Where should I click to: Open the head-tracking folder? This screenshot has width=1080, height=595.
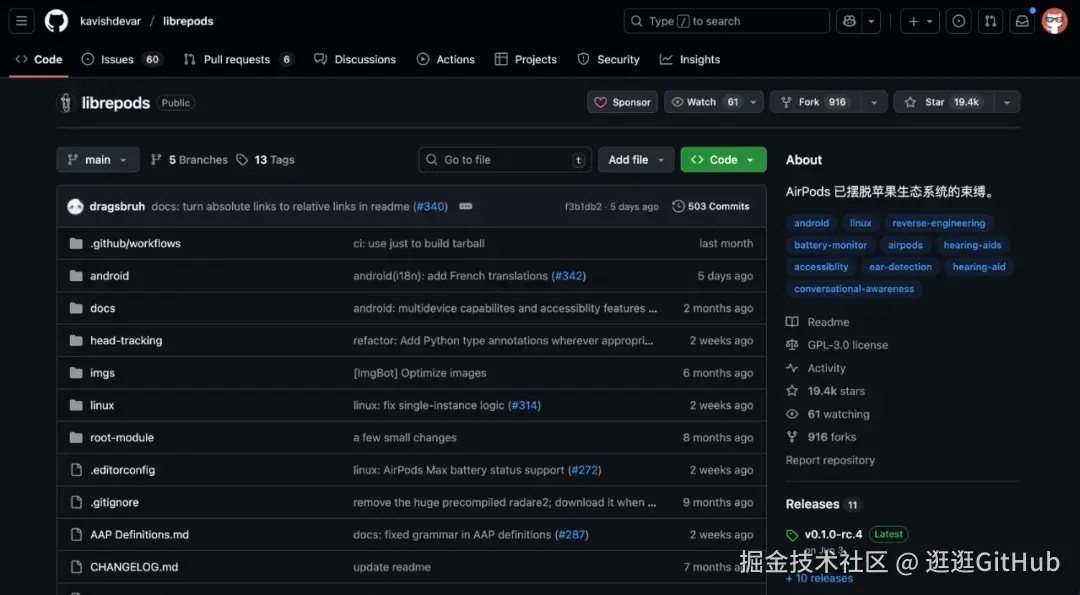126,340
